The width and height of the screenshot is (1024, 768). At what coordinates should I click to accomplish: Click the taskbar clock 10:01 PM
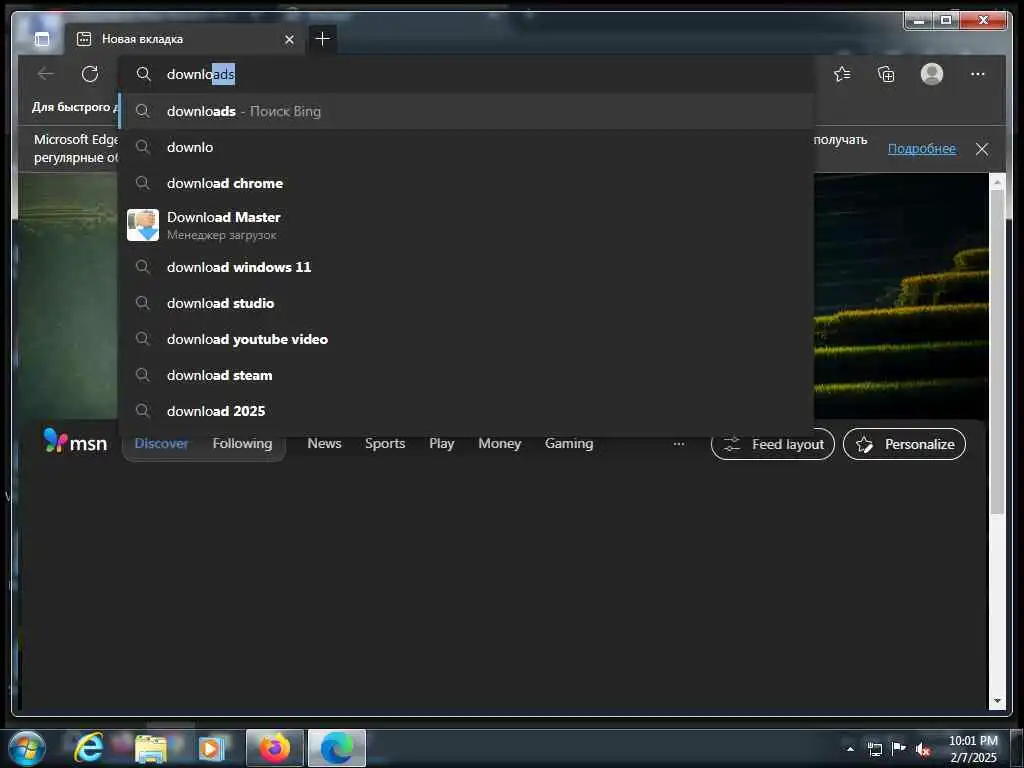(973, 741)
